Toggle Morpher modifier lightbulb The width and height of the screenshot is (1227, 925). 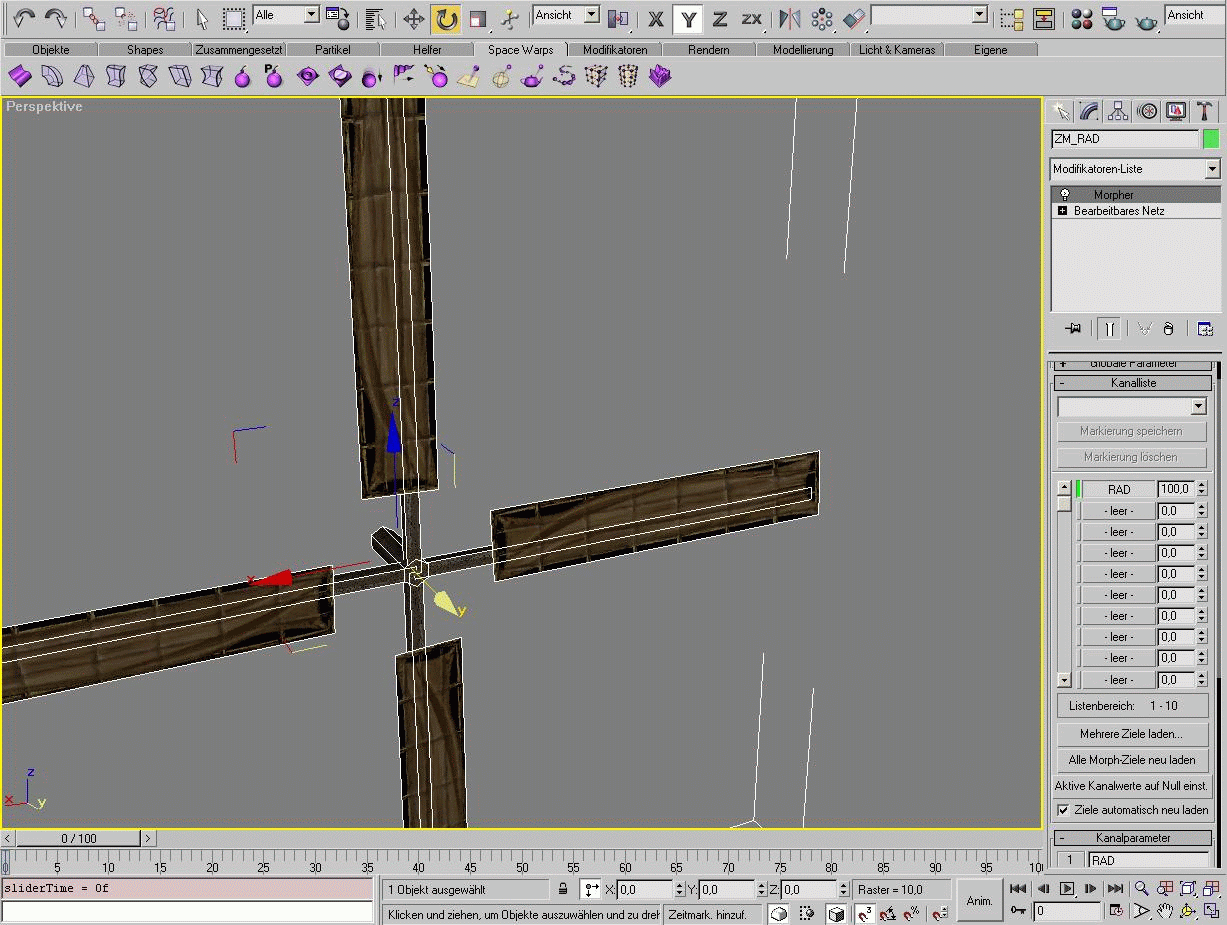pyautogui.click(x=1064, y=195)
